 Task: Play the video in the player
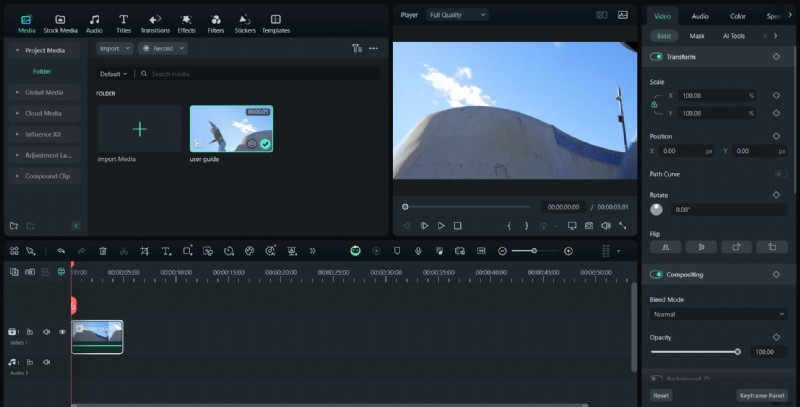(441, 225)
